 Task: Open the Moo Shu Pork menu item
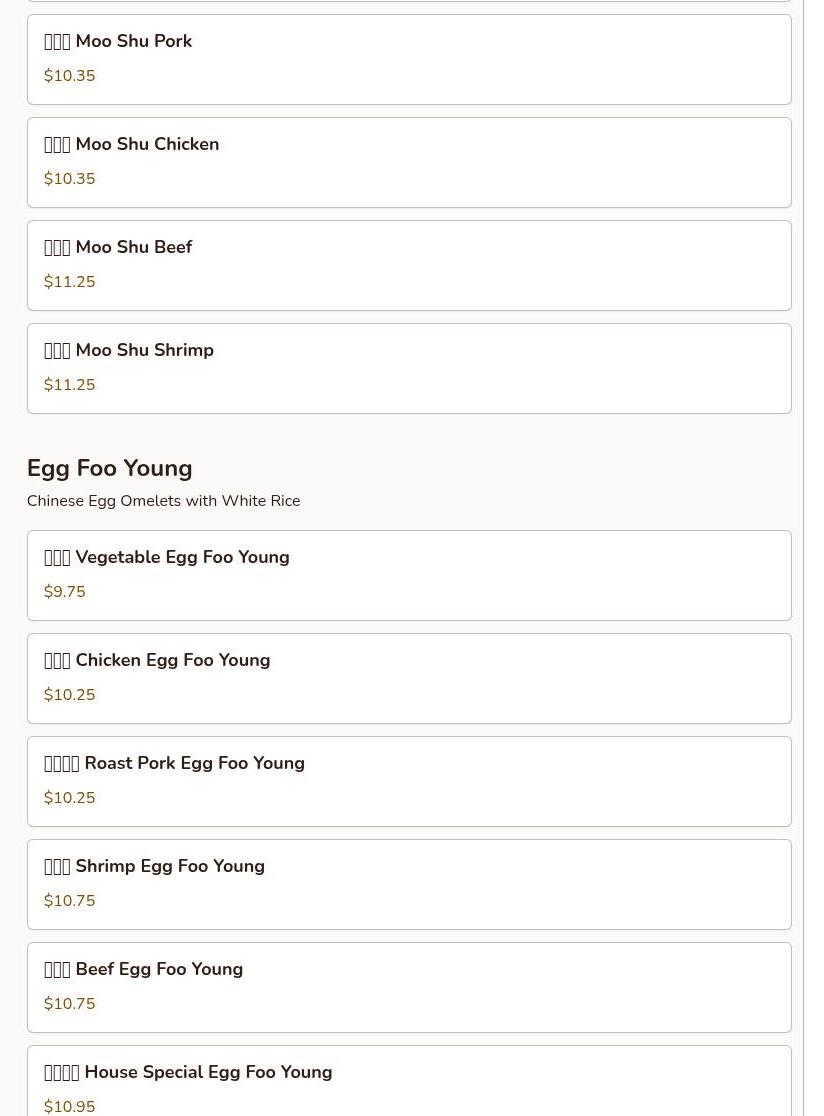pos(409,59)
